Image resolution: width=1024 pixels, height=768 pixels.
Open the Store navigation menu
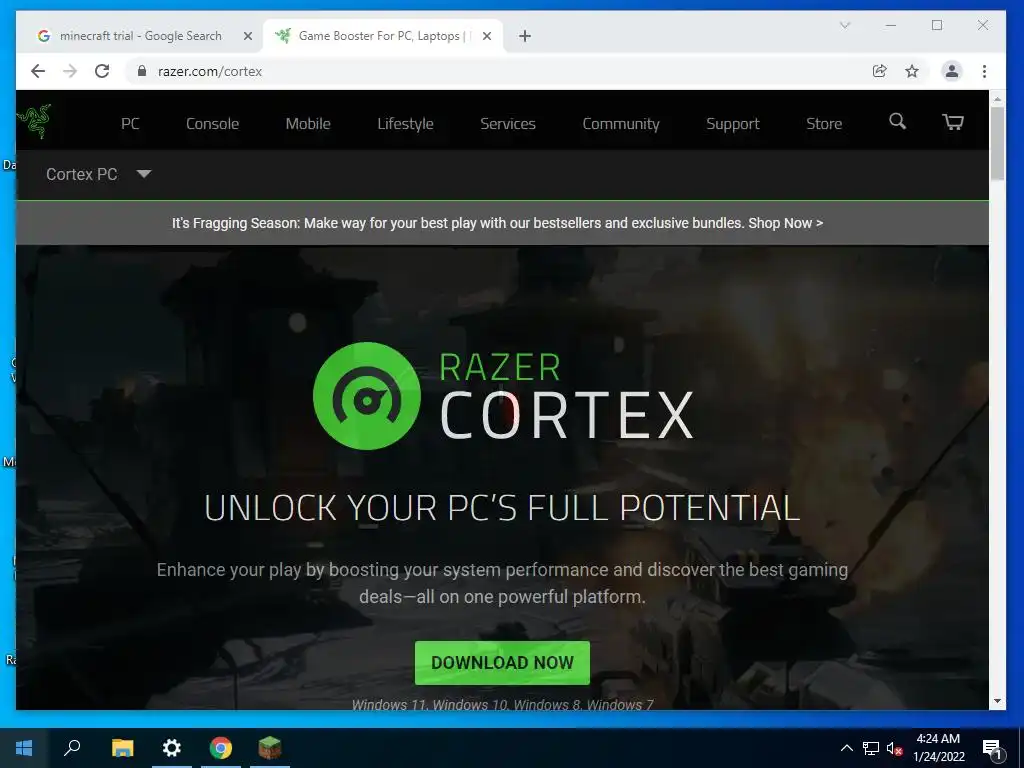click(x=824, y=123)
